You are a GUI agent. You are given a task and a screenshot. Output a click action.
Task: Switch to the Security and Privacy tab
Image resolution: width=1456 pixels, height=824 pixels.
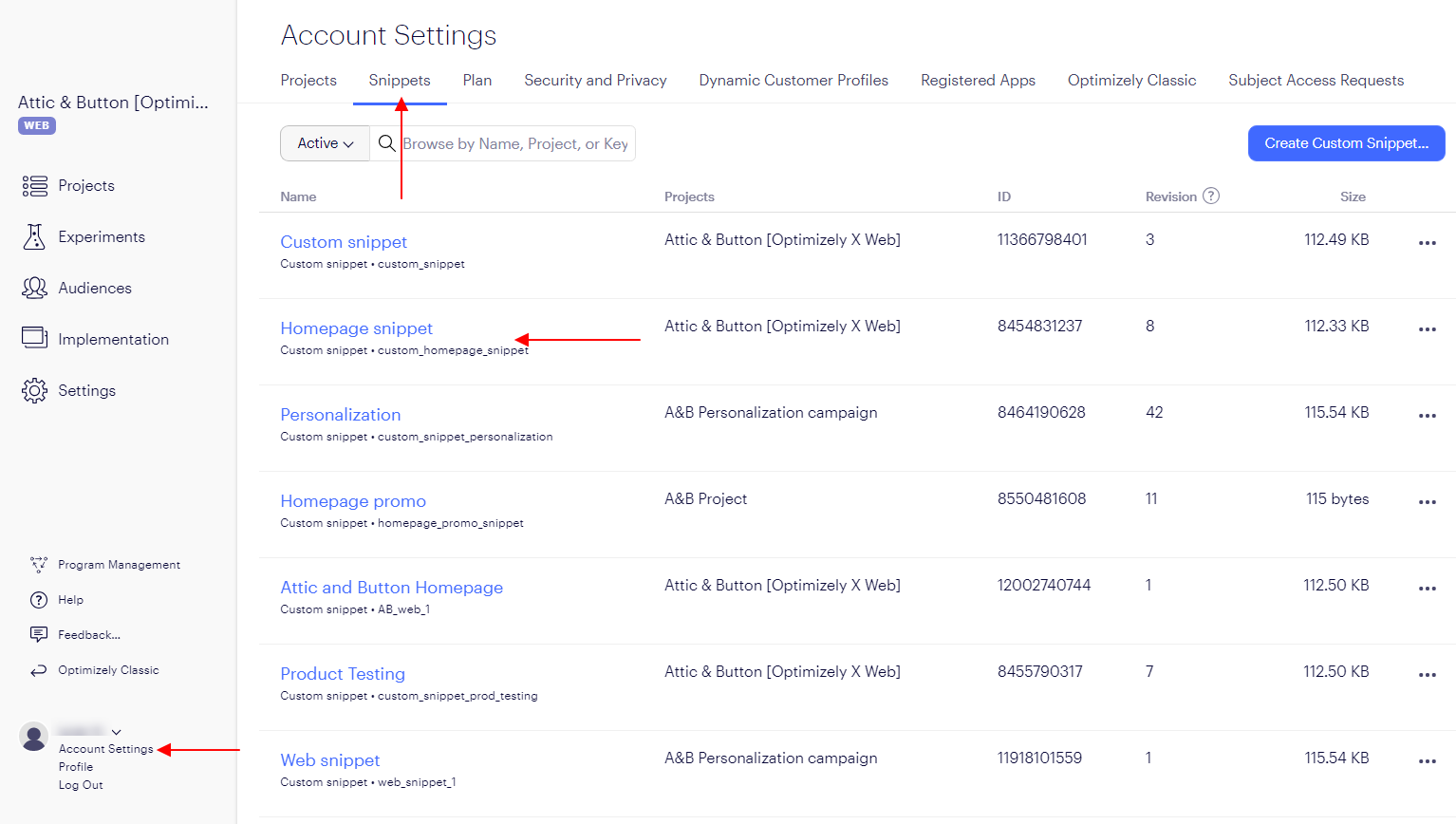coord(595,81)
